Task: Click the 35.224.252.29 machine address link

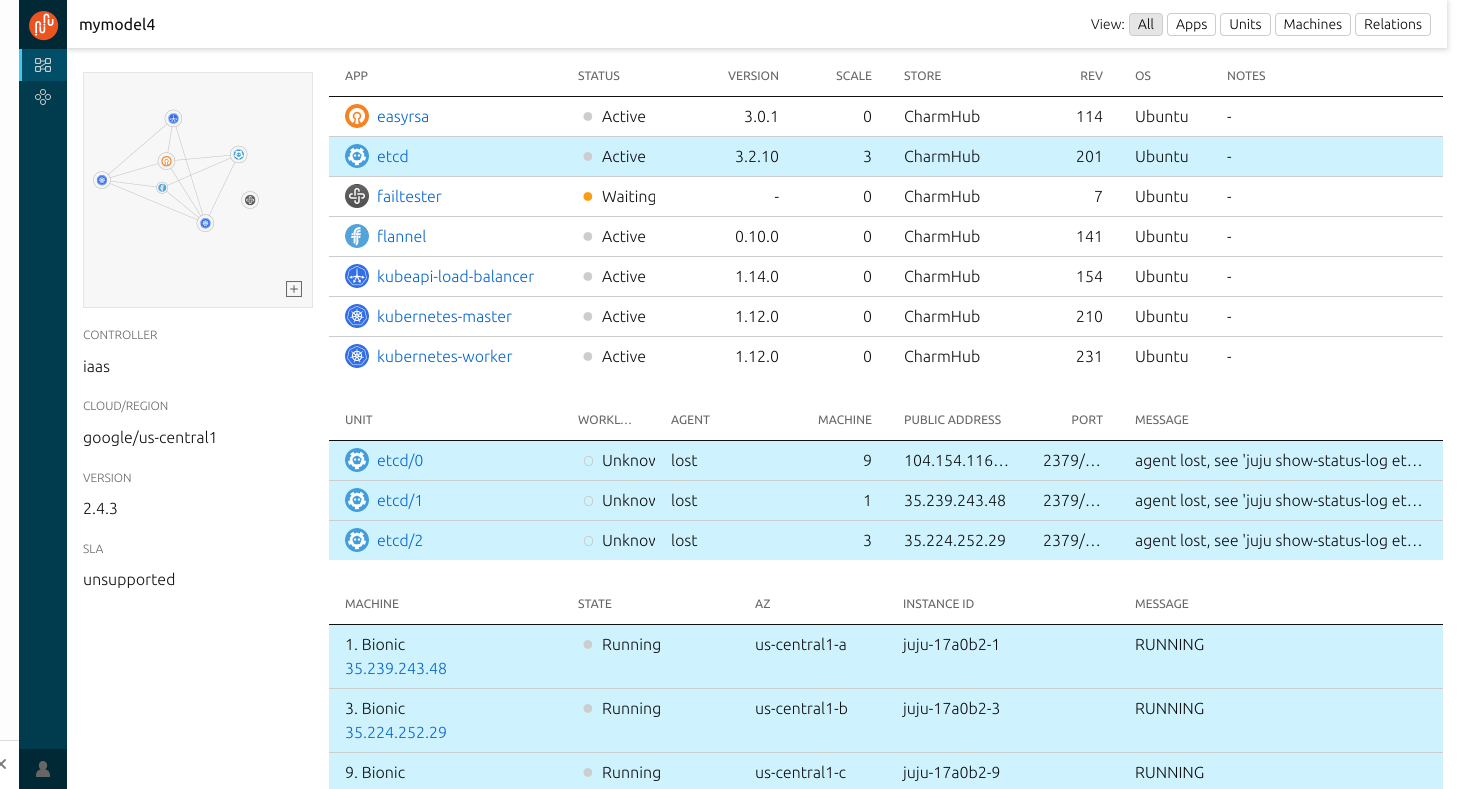Action: click(x=396, y=732)
